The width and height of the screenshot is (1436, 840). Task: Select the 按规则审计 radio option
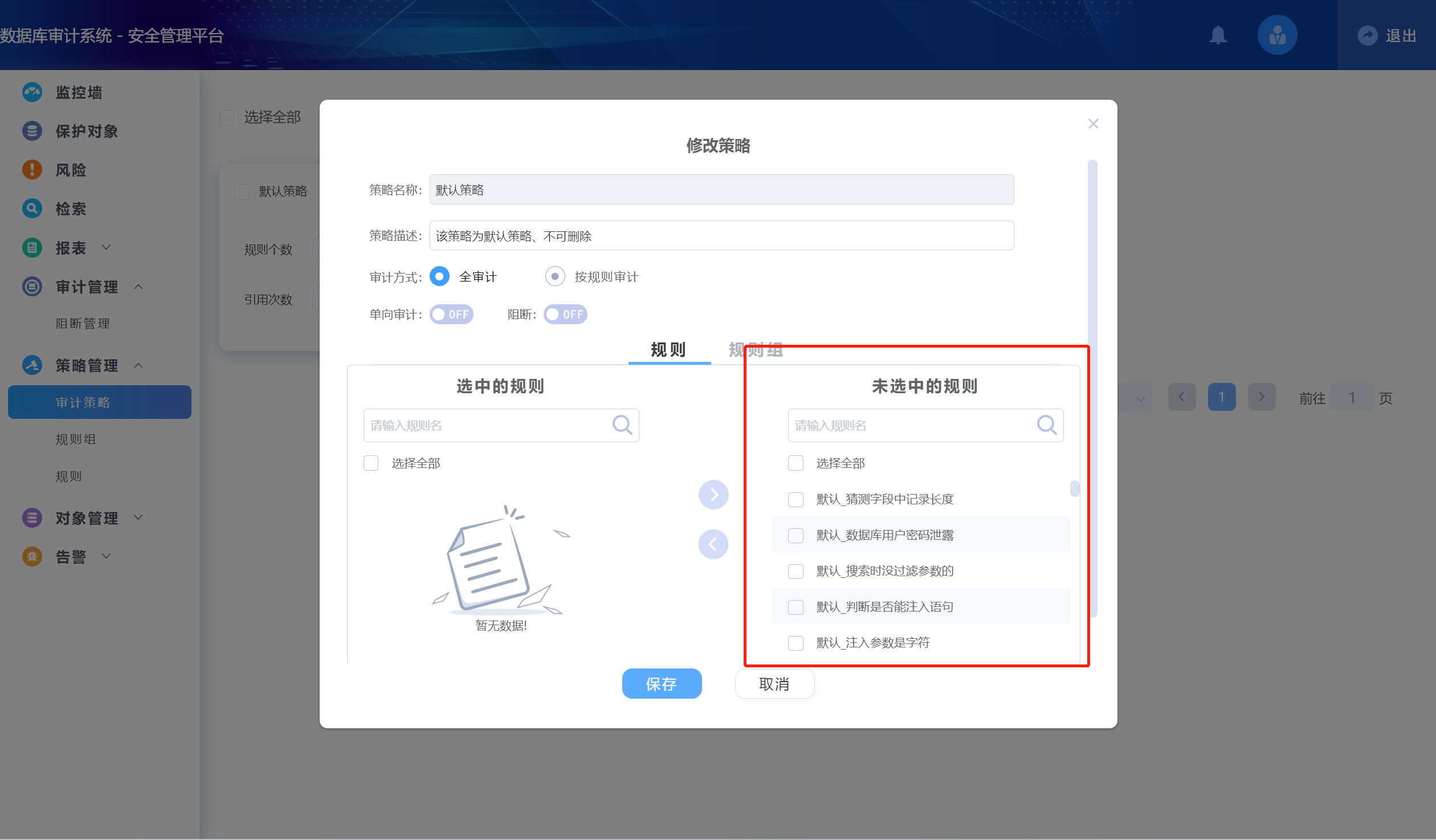point(555,277)
